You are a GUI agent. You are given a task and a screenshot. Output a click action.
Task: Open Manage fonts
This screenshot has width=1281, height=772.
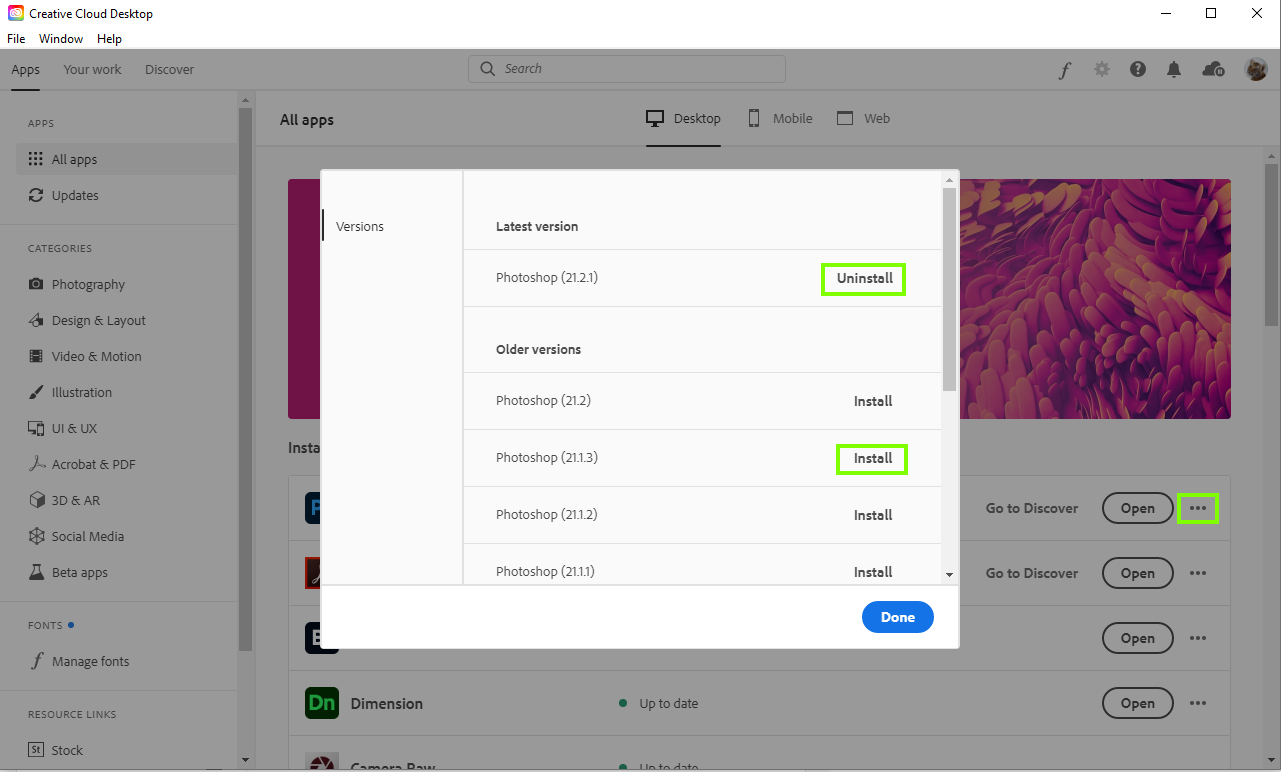tap(90, 661)
